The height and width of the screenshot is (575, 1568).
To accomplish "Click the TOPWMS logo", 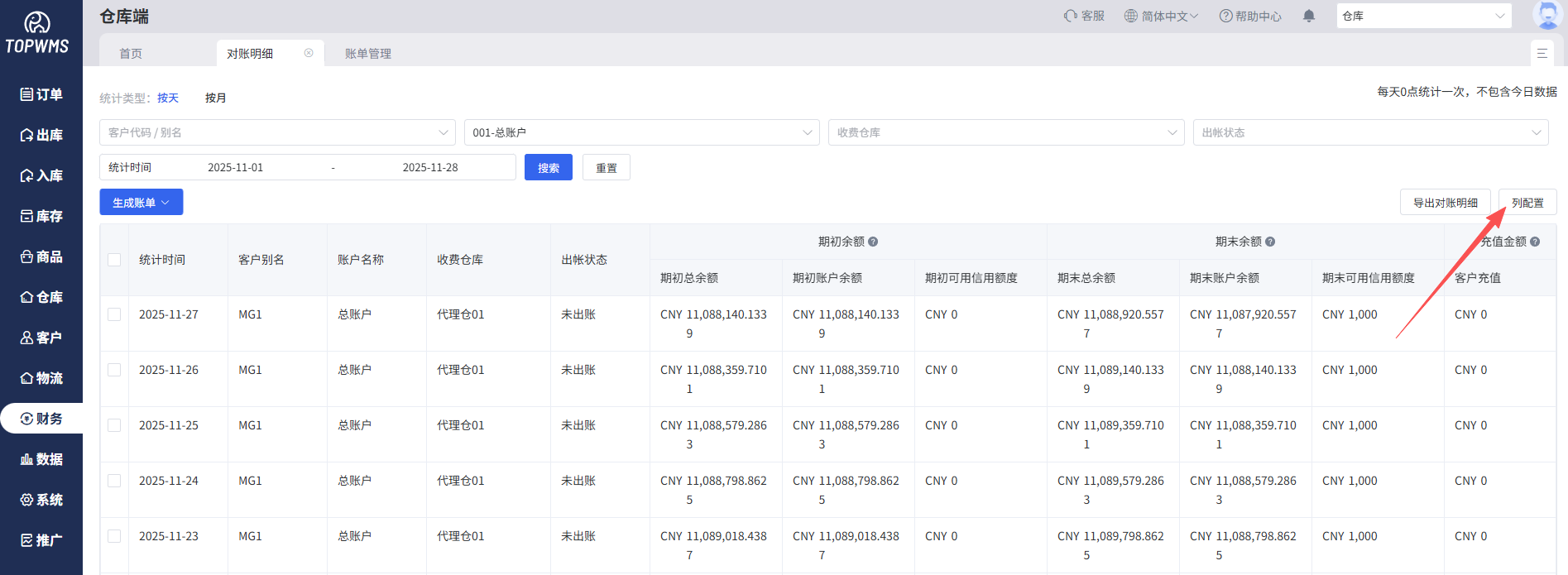I will pyautogui.click(x=37, y=33).
